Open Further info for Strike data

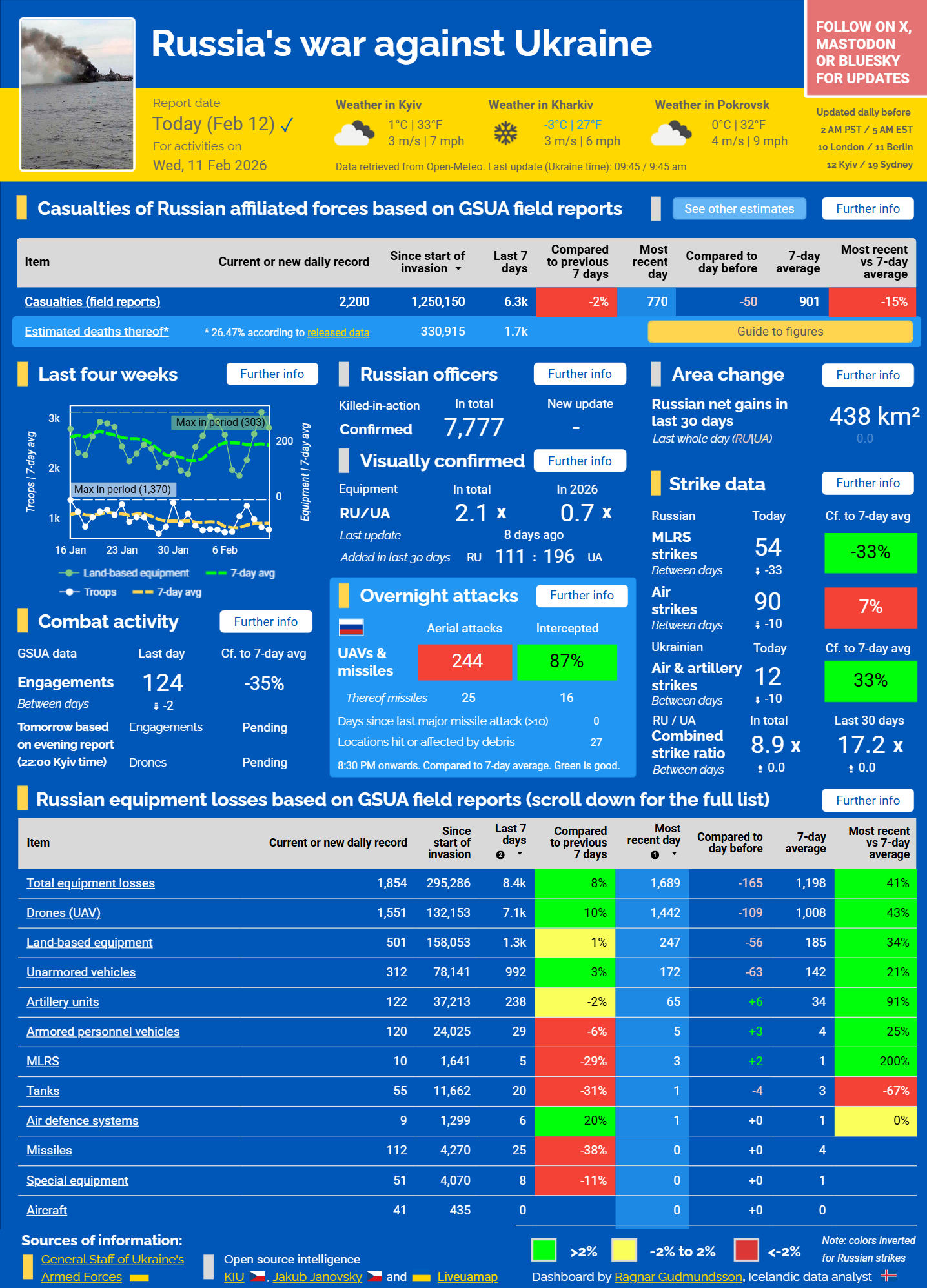pyautogui.click(x=867, y=483)
